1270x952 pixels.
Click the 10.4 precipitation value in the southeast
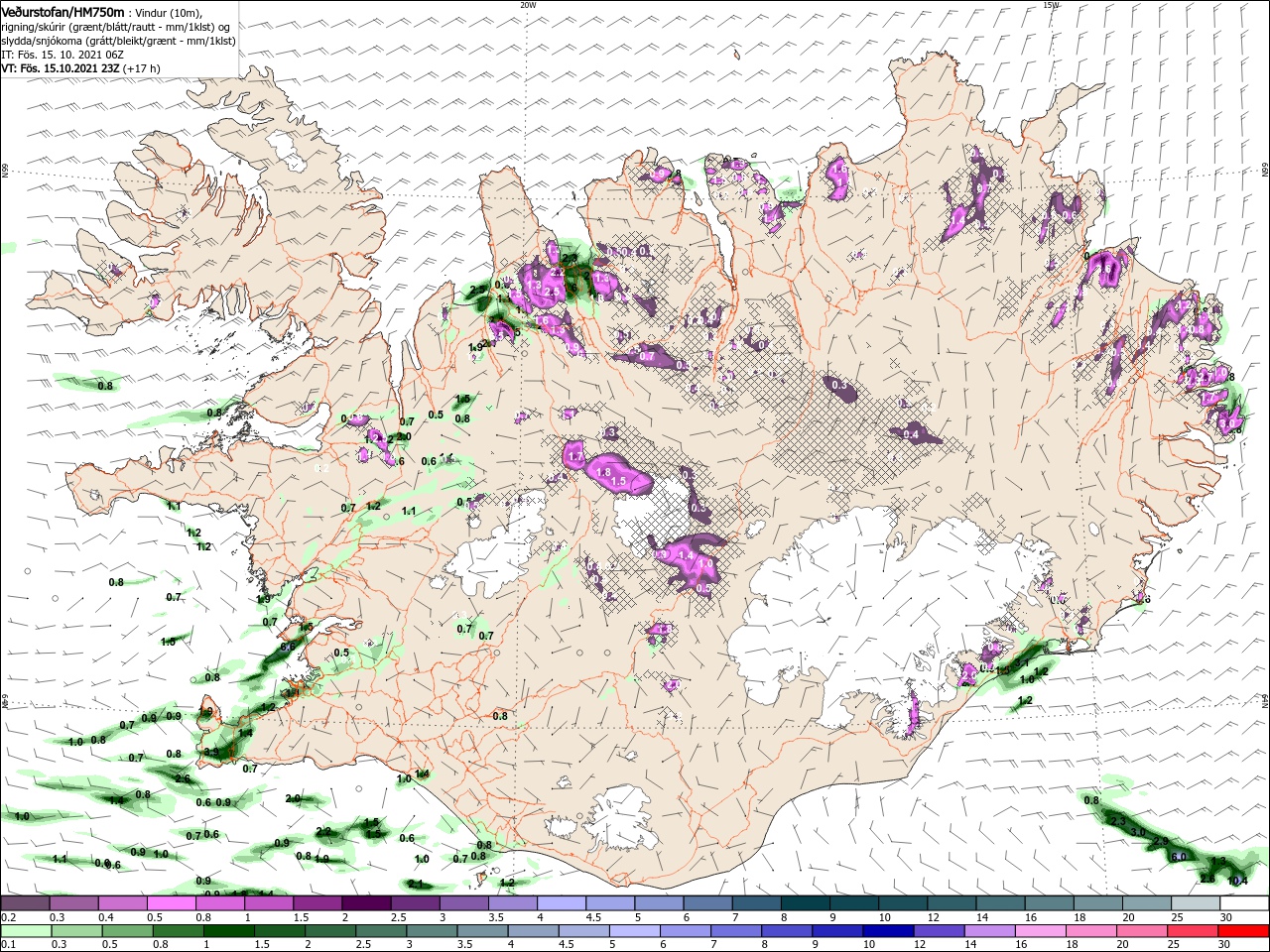[x=1237, y=881]
